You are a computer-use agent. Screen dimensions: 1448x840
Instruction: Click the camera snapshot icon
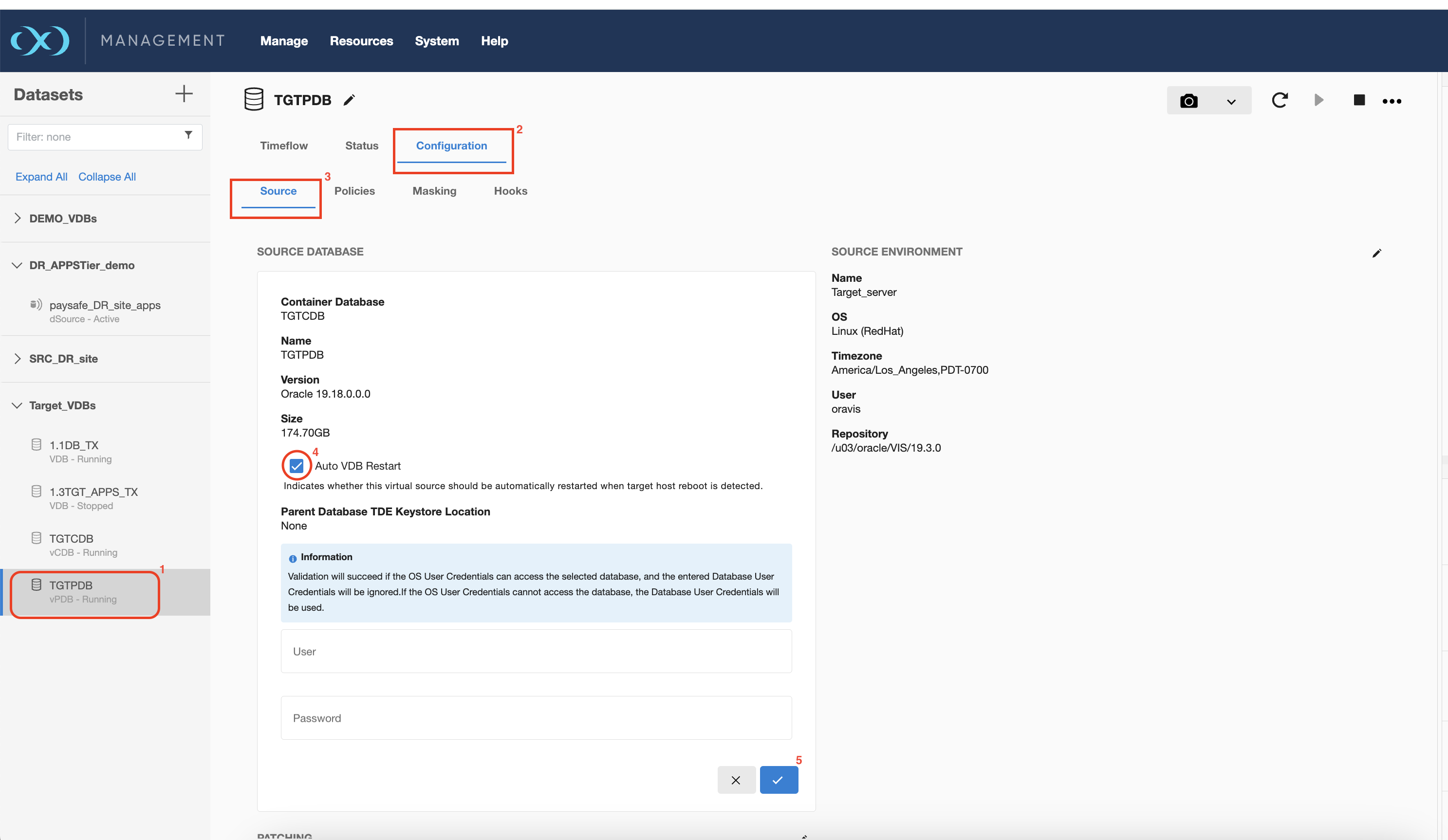(1188, 101)
